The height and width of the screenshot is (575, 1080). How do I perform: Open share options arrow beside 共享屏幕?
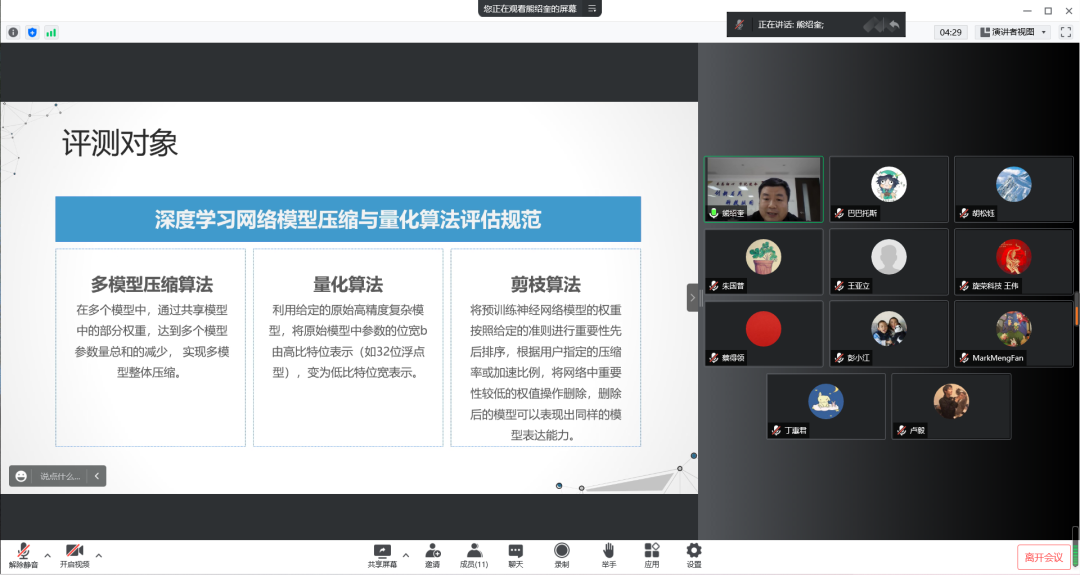click(x=406, y=555)
